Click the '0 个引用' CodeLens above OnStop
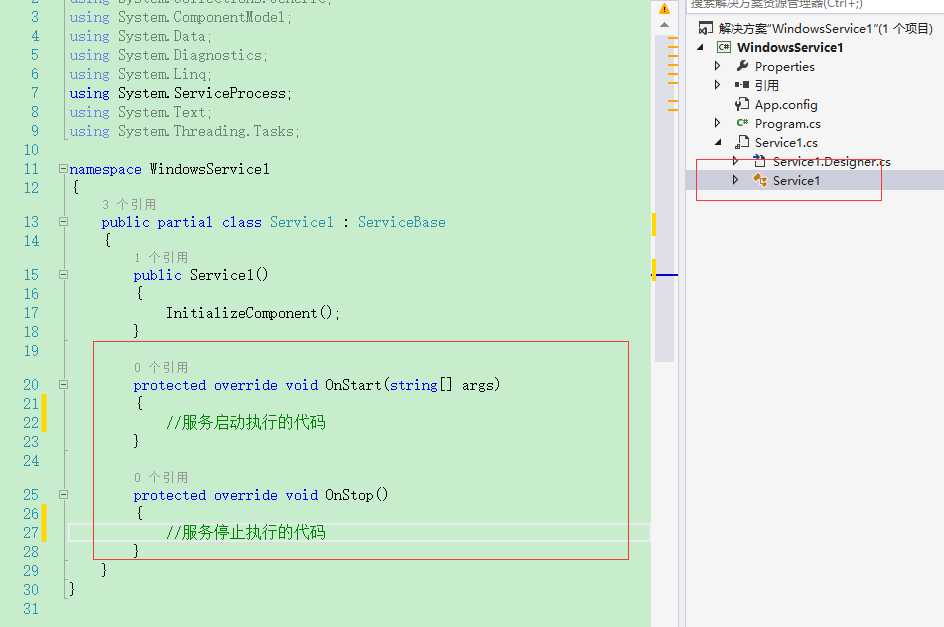This screenshot has height=627, width=944. pyautogui.click(x=161, y=477)
